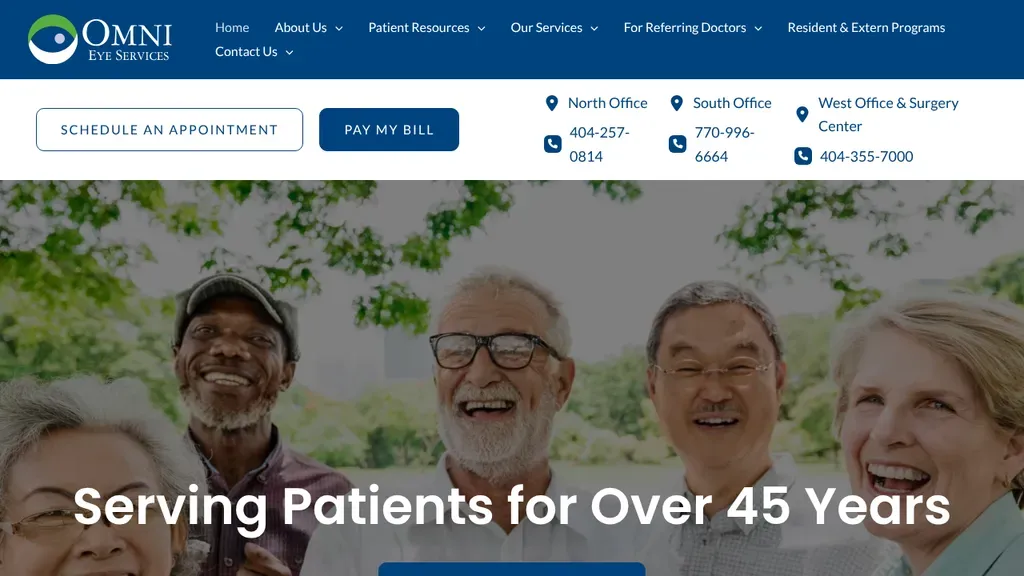This screenshot has height=576, width=1024.
Task: Click the Omni Eye Services logo
Action: point(100,39)
